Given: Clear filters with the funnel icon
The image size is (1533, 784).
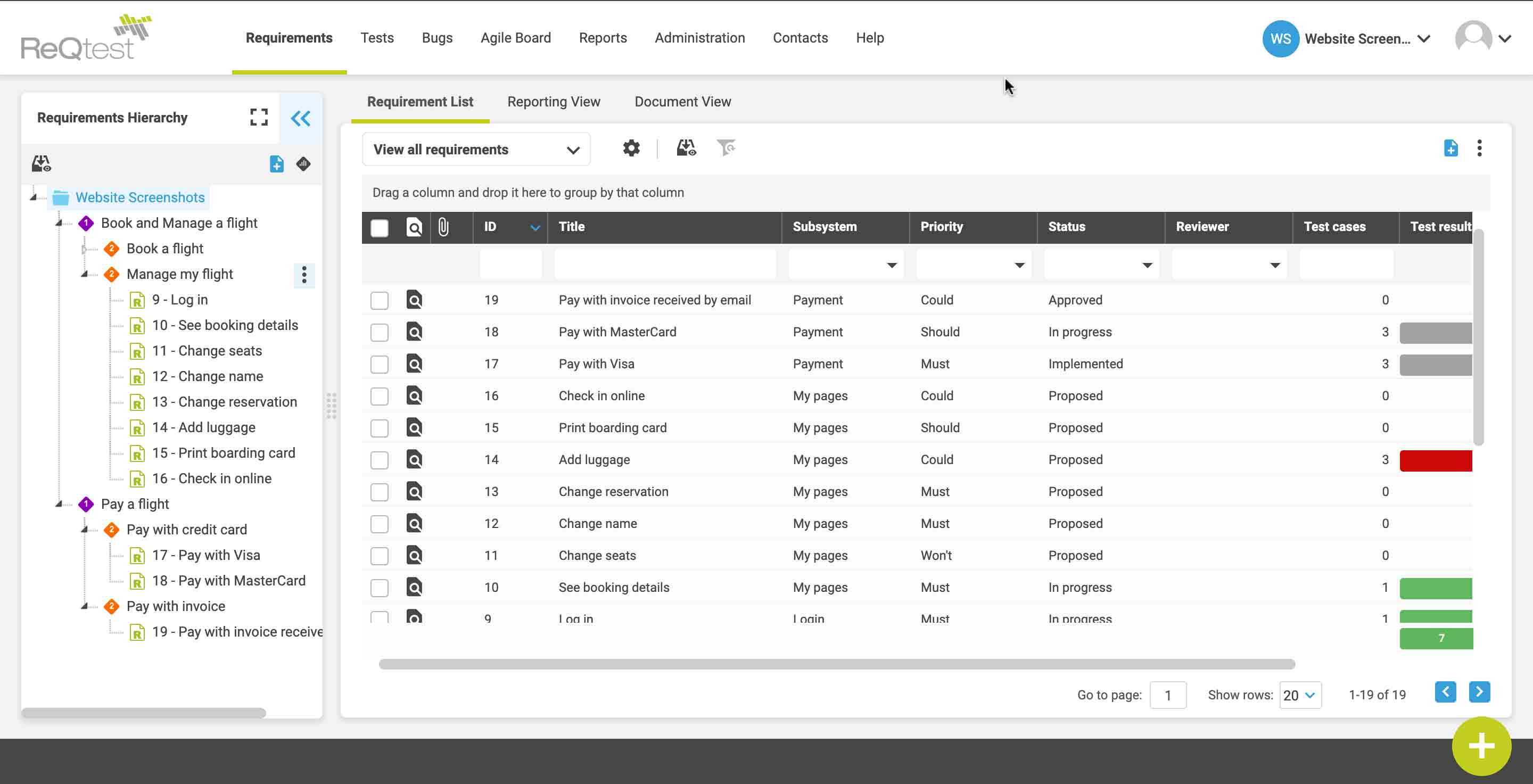Looking at the screenshot, I should [726, 147].
